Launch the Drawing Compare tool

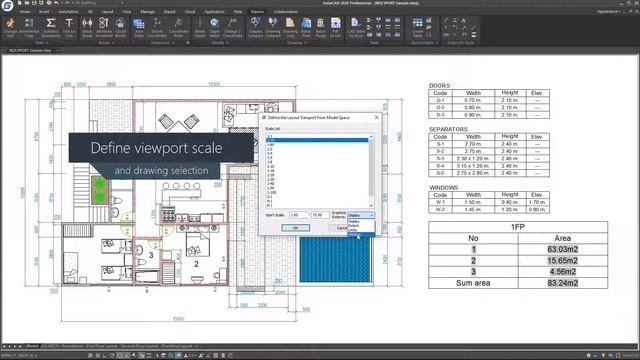(273, 28)
